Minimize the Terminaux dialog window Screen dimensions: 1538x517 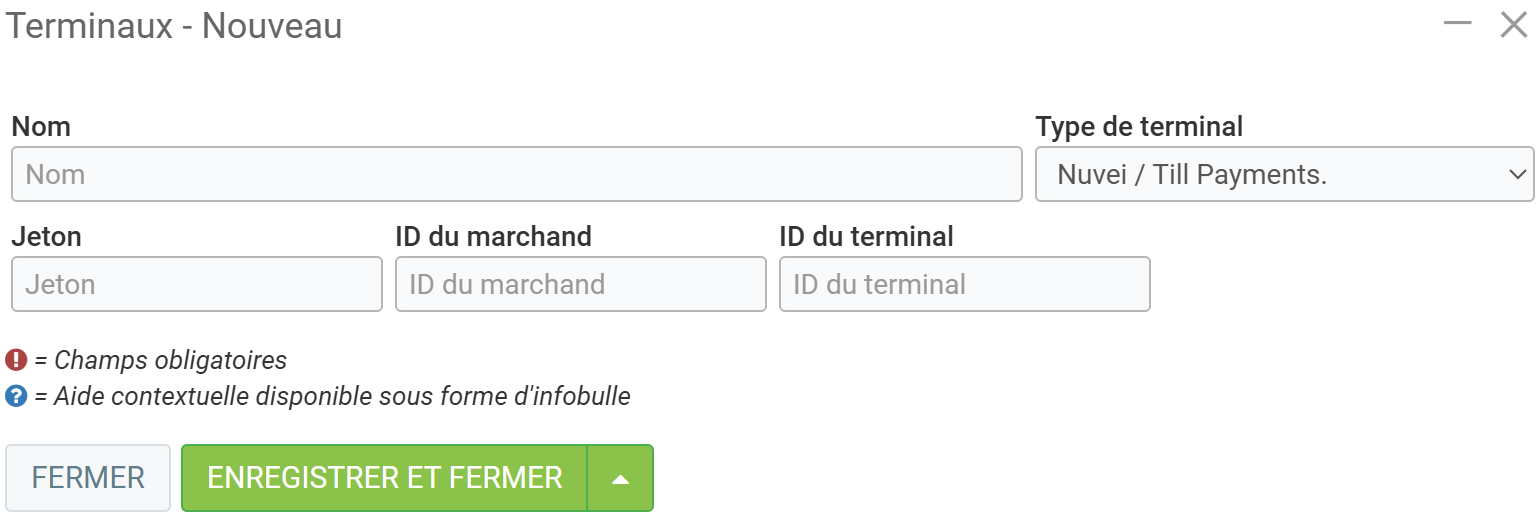click(x=1457, y=24)
